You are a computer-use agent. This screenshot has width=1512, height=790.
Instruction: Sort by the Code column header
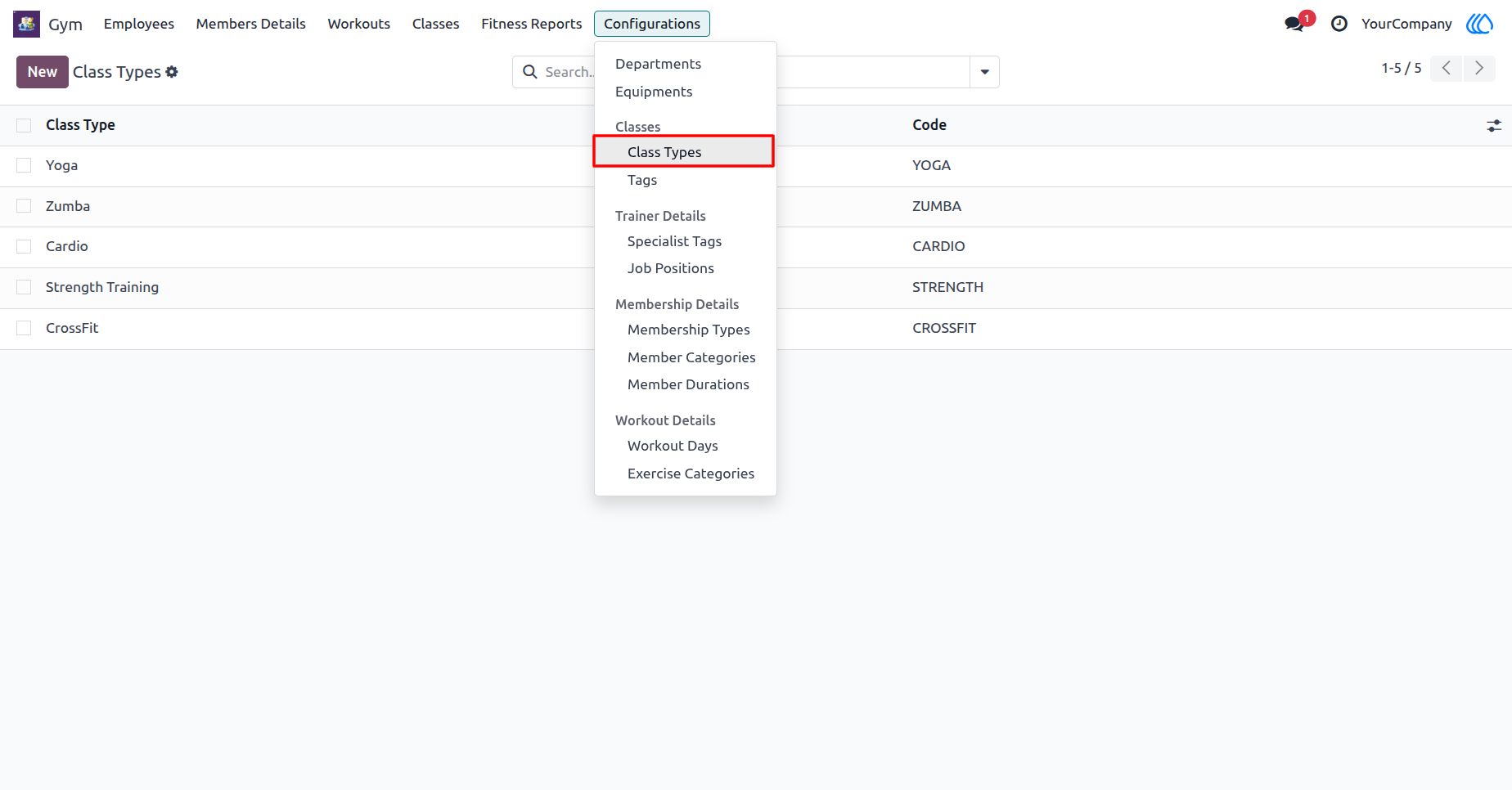(x=929, y=125)
